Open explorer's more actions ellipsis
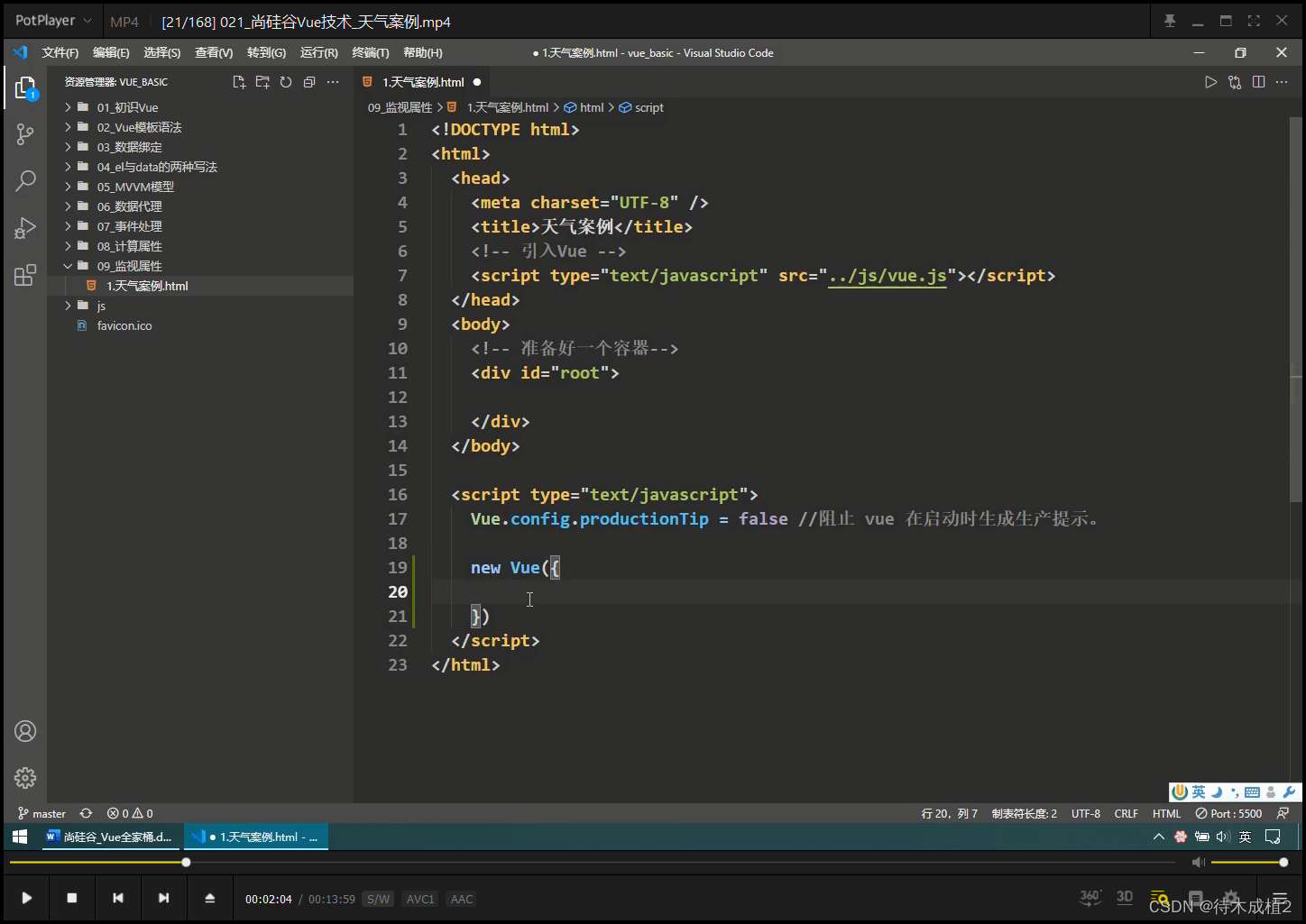This screenshot has height=924, width=1306. (x=333, y=82)
